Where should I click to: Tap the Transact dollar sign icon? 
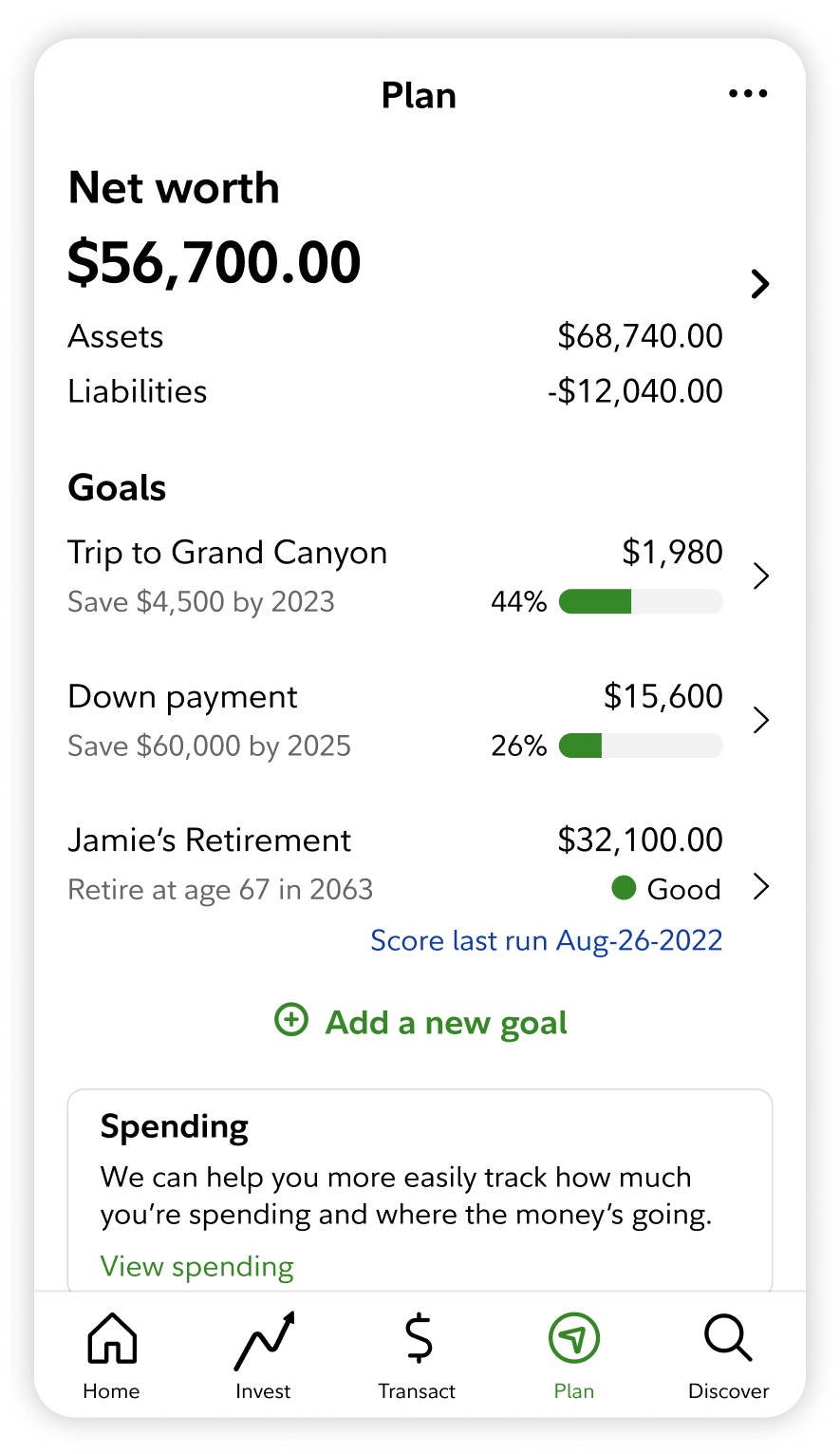[418, 1338]
